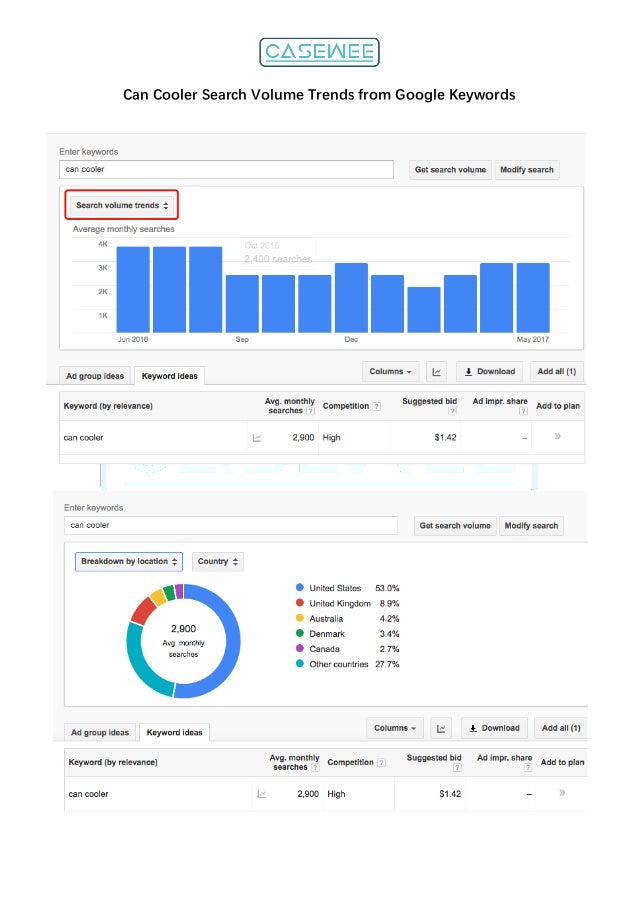
Task: Click the chart view icon in lower toolbar
Action: point(441,729)
